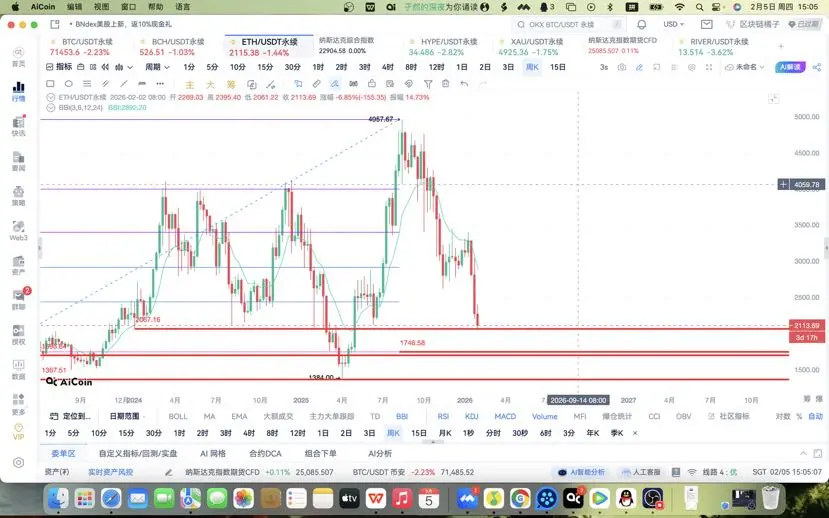Click the lock drawings icon
This screenshot has height=518, width=829.
(x=372, y=84)
